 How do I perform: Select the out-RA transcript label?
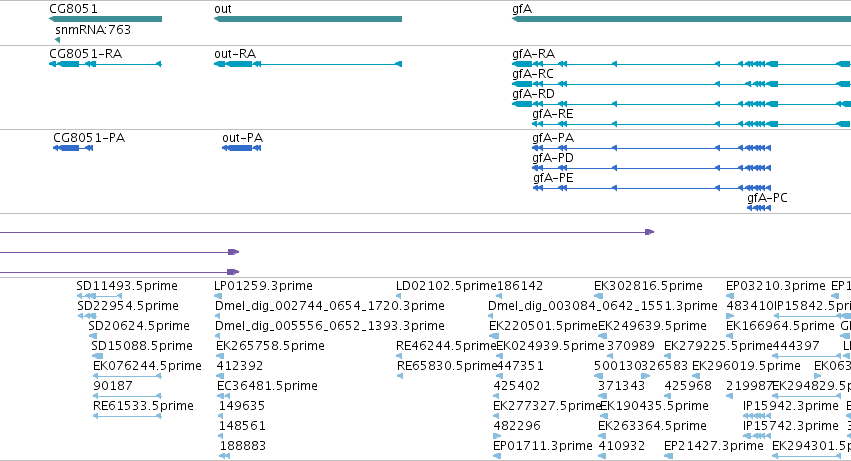click(x=235, y=54)
